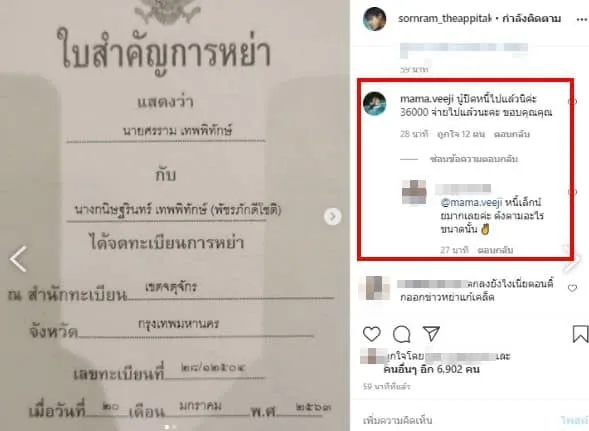Open somram_theappital profile picture

click(x=375, y=19)
